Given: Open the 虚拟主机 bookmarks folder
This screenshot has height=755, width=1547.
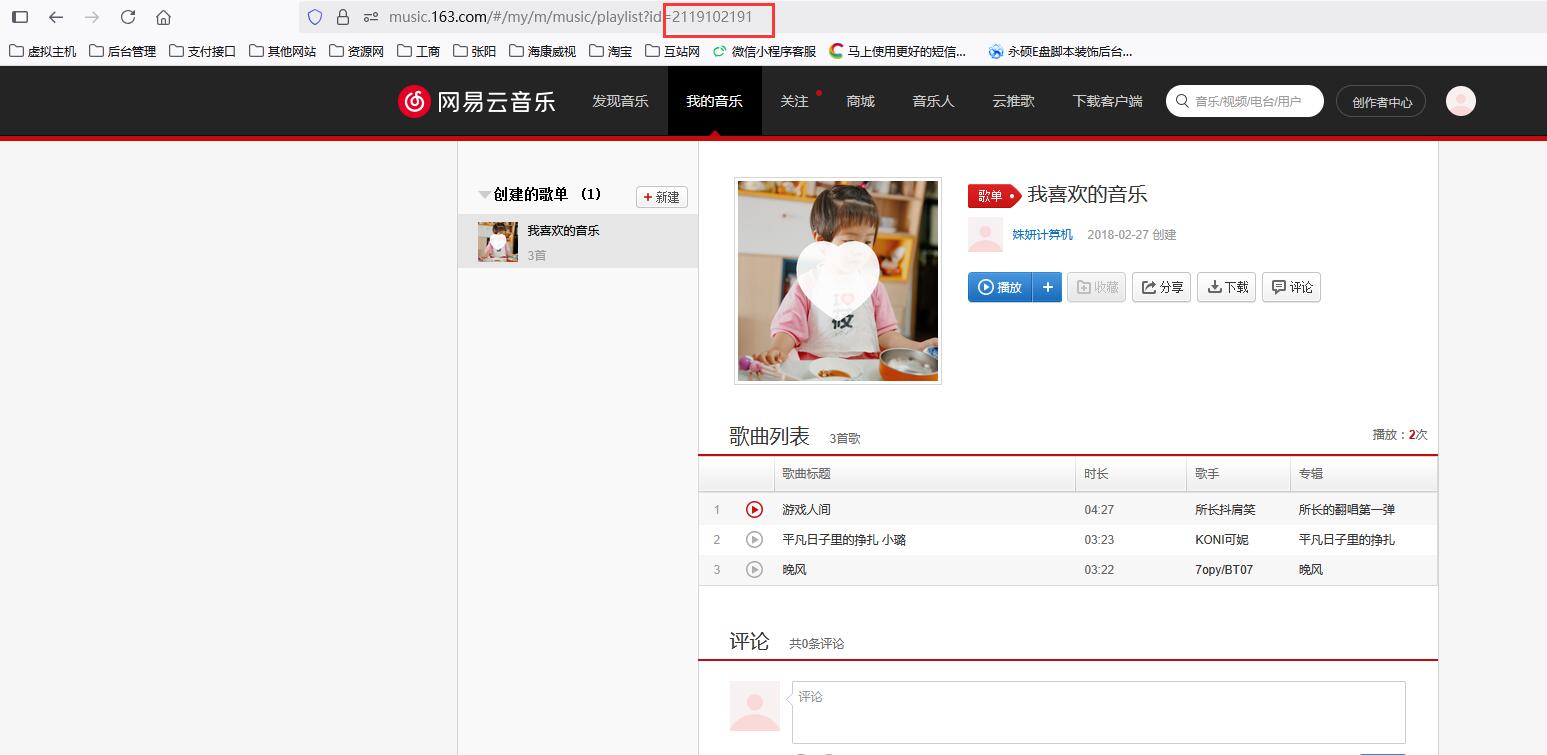Looking at the screenshot, I should 43,51.
